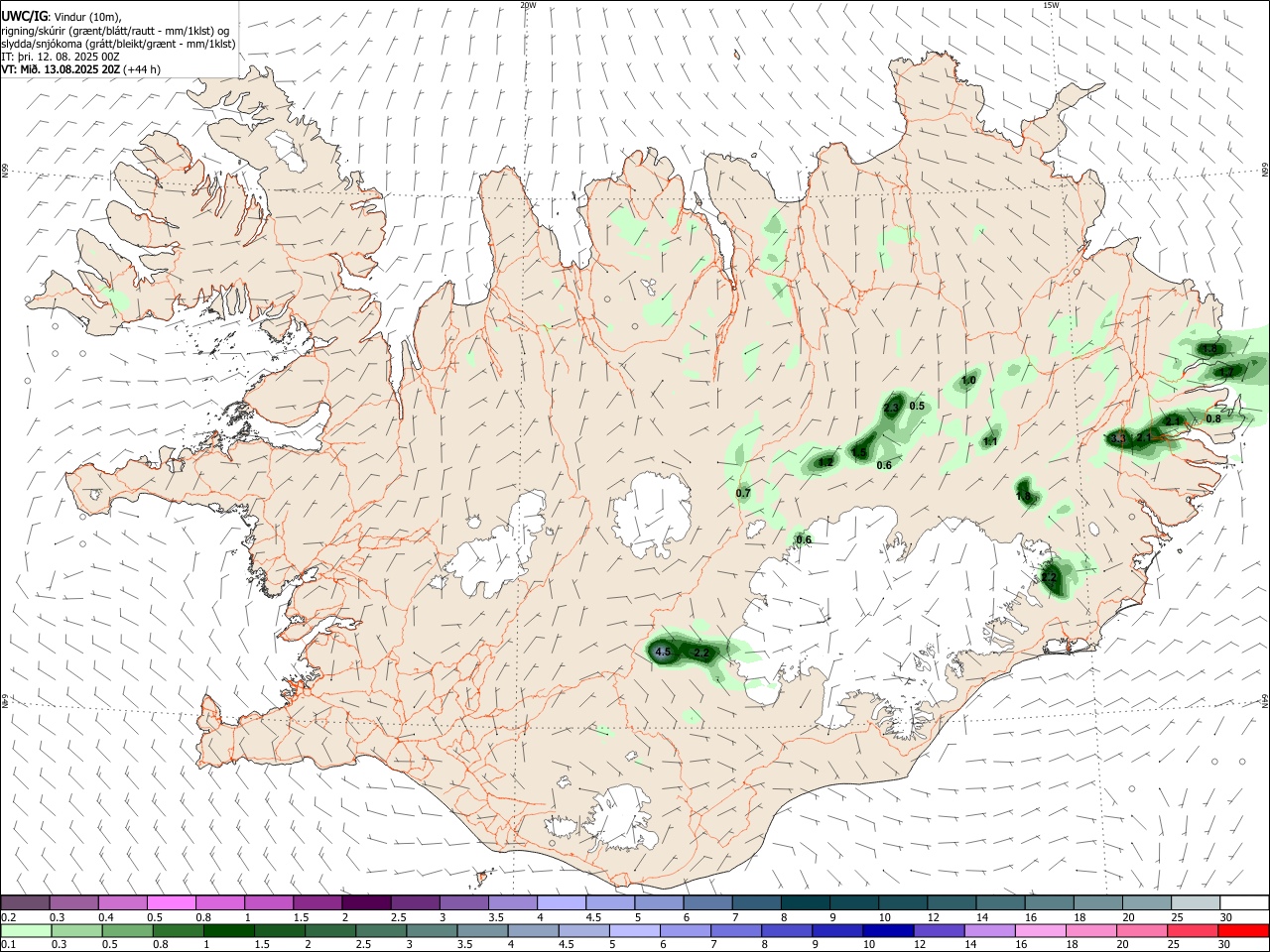Click the dusky purple 0.2 swatch in upper legend
The height and width of the screenshot is (952, 1270).
(x=25, y=902)
